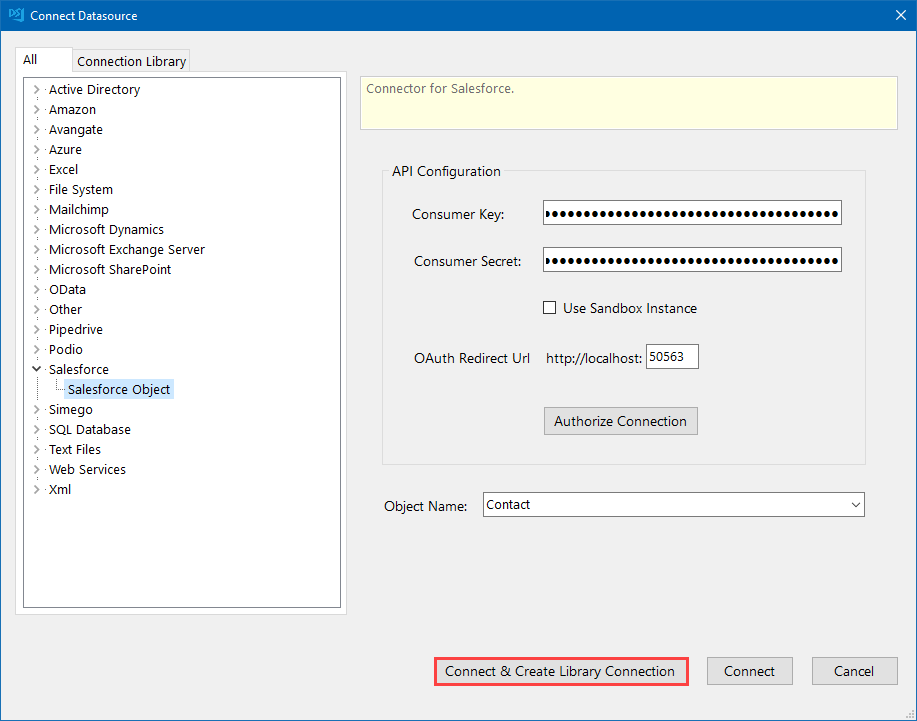Viewport: 917px width, 721px height.
Task: Click the Cancel button
Action: click(854, 671)
